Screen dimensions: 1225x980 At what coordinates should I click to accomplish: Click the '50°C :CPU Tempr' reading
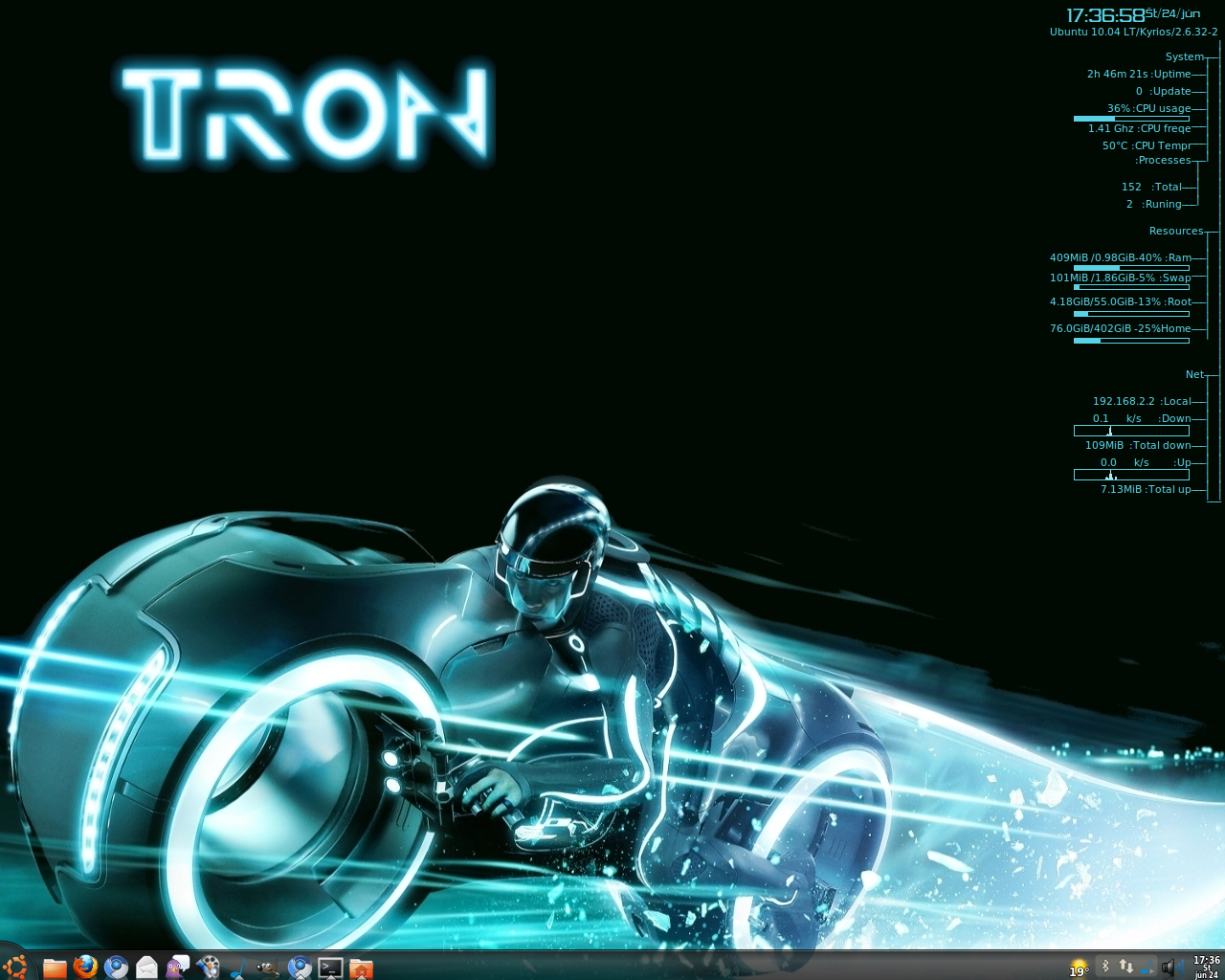[1147, 145]
